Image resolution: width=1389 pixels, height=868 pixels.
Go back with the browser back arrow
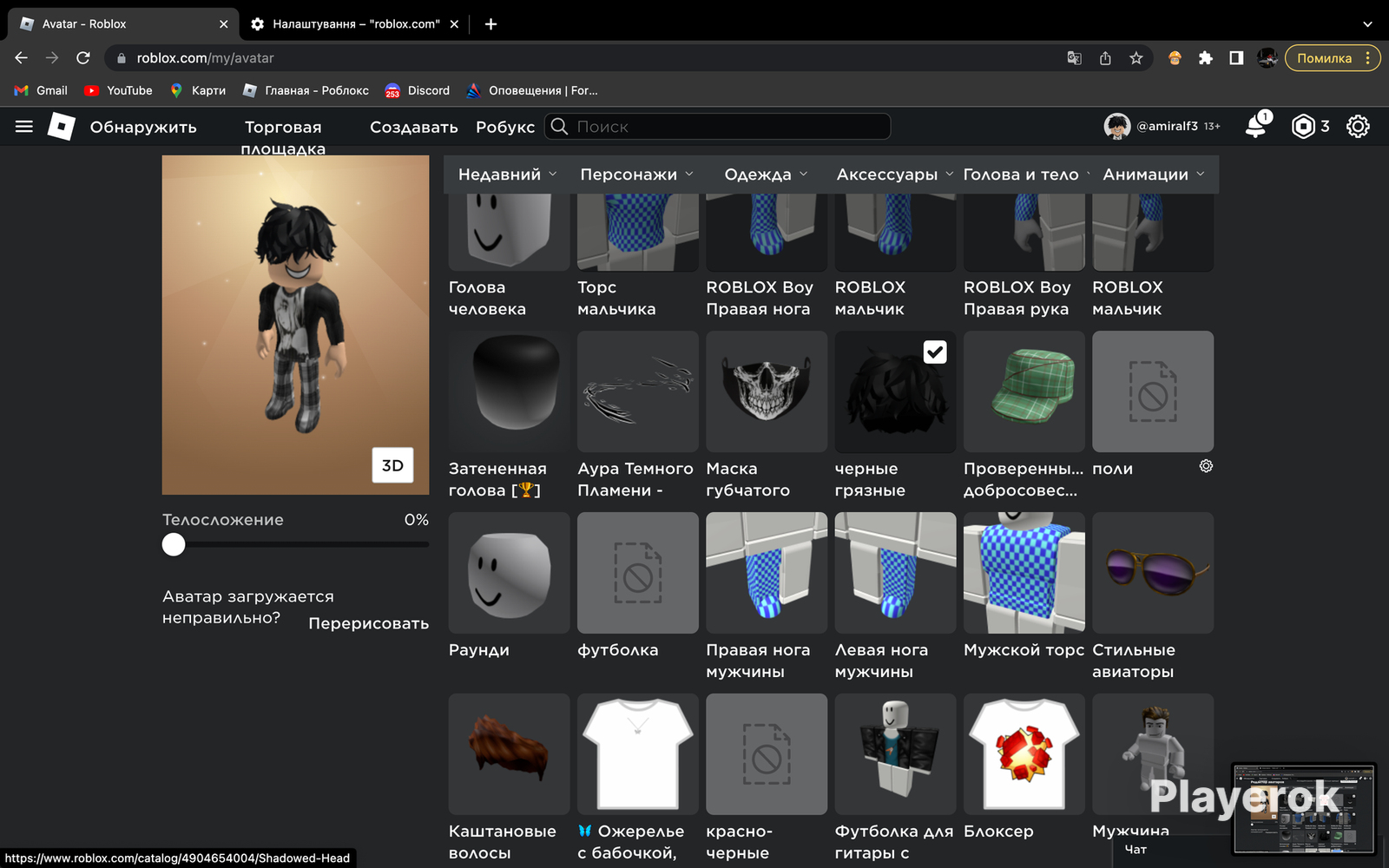[x=22, y=58]
